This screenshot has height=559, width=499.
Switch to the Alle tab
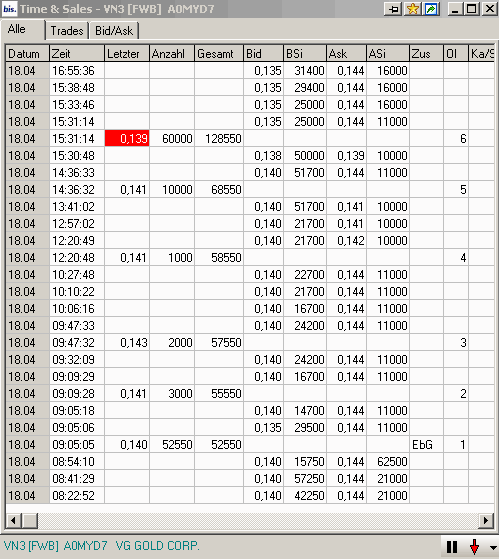22,30
